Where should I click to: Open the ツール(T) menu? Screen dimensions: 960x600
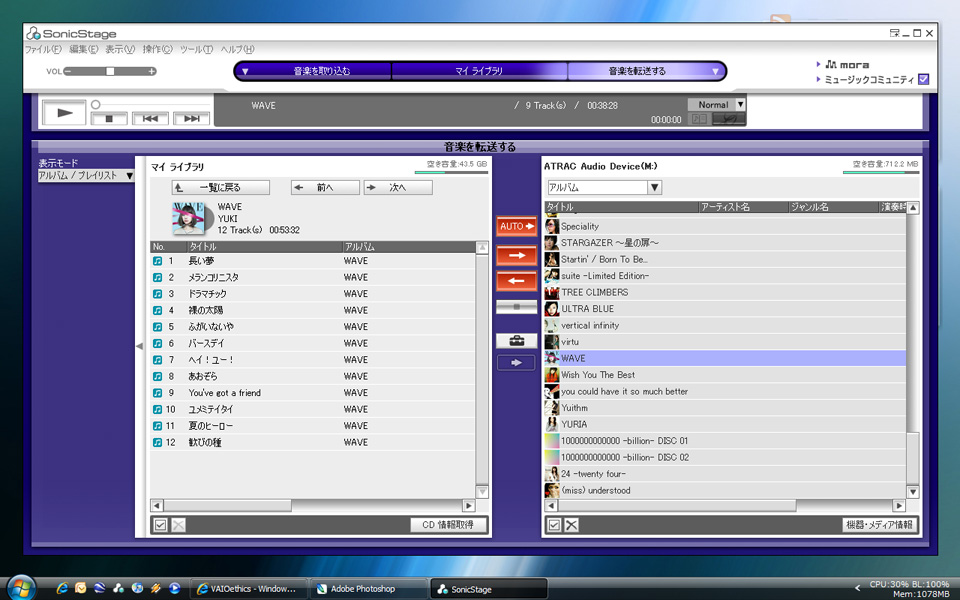pyautogui.click(x=196, y=49)
